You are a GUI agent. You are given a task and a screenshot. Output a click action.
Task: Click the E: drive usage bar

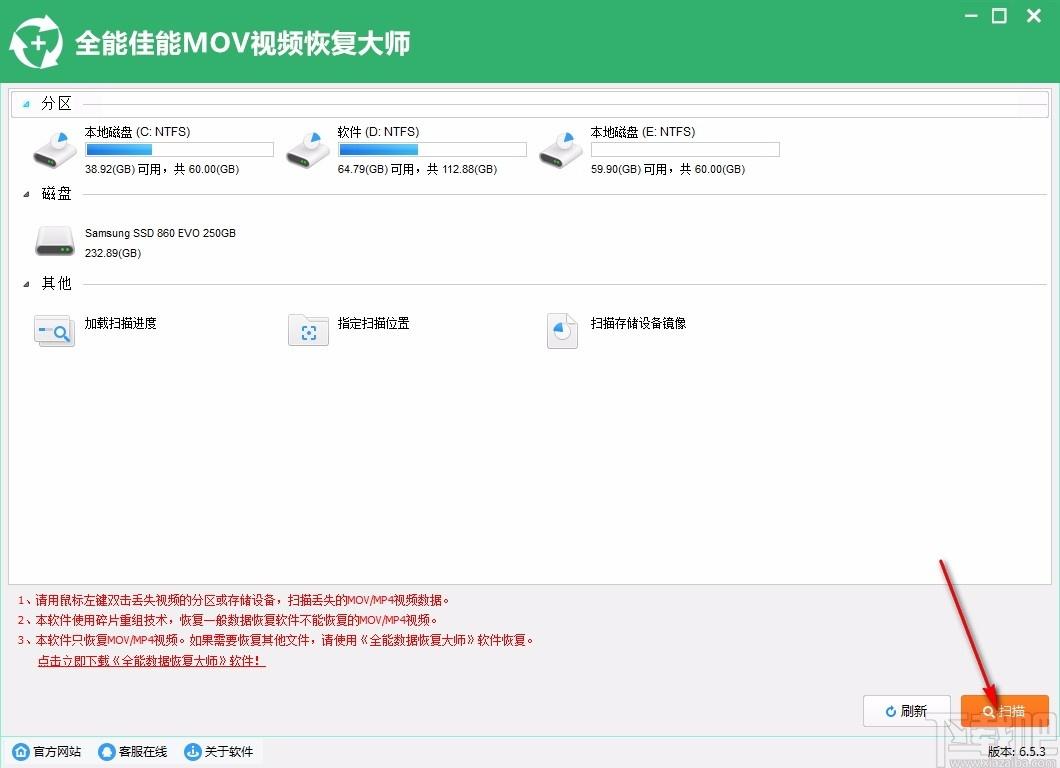[685, 149]
